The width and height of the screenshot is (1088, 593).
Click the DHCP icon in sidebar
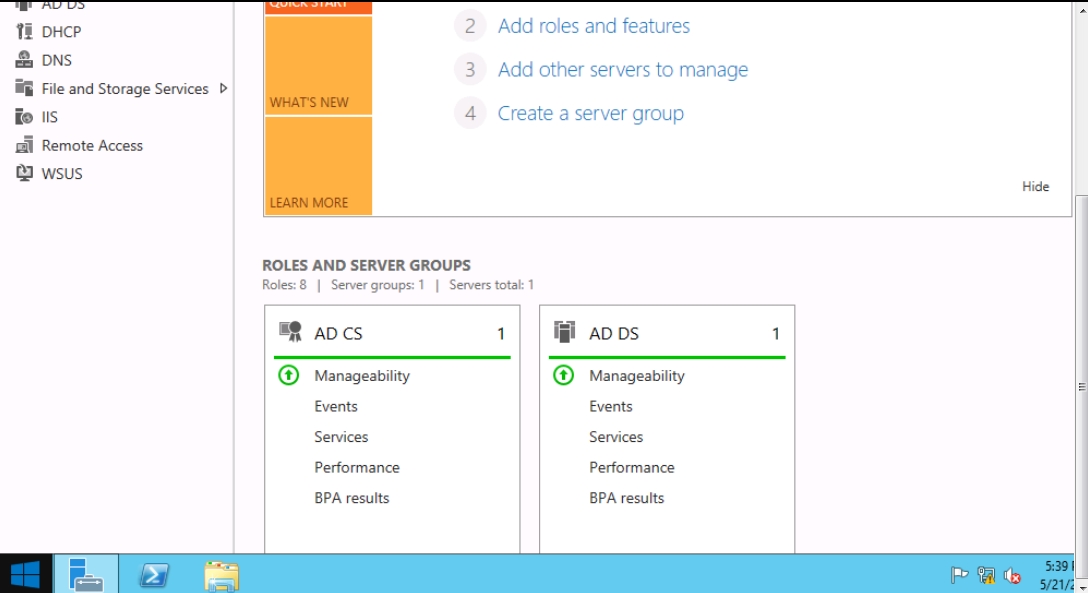(24, 32)
